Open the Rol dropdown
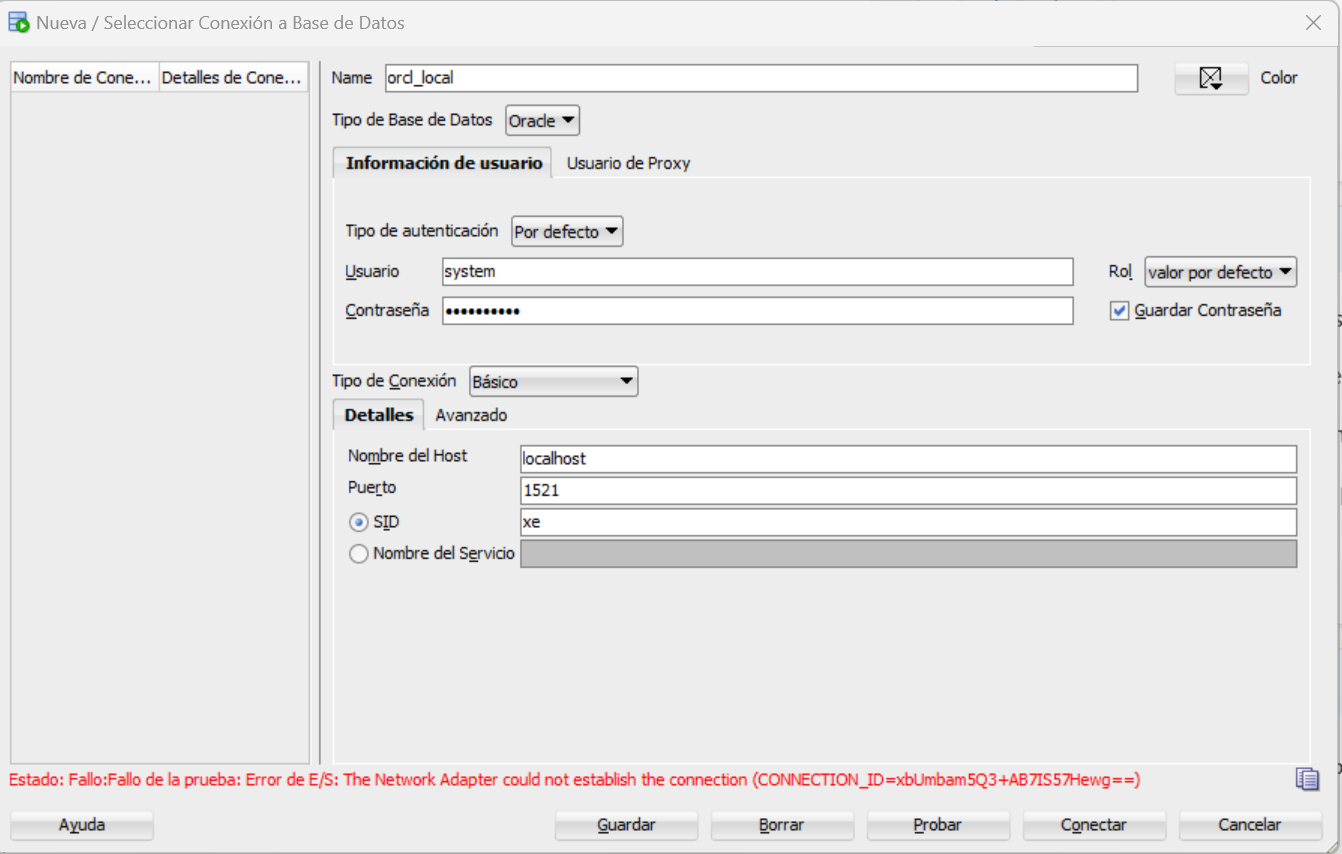Image resolution: width=1342 pixels, height=854 pixels. tap(1220, 272)
